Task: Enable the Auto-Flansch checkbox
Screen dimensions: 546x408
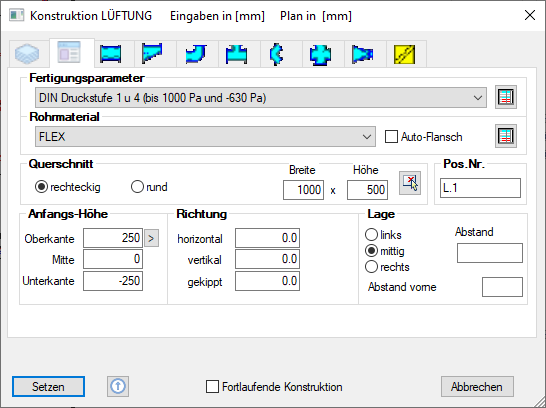Action: coord(391,136)
